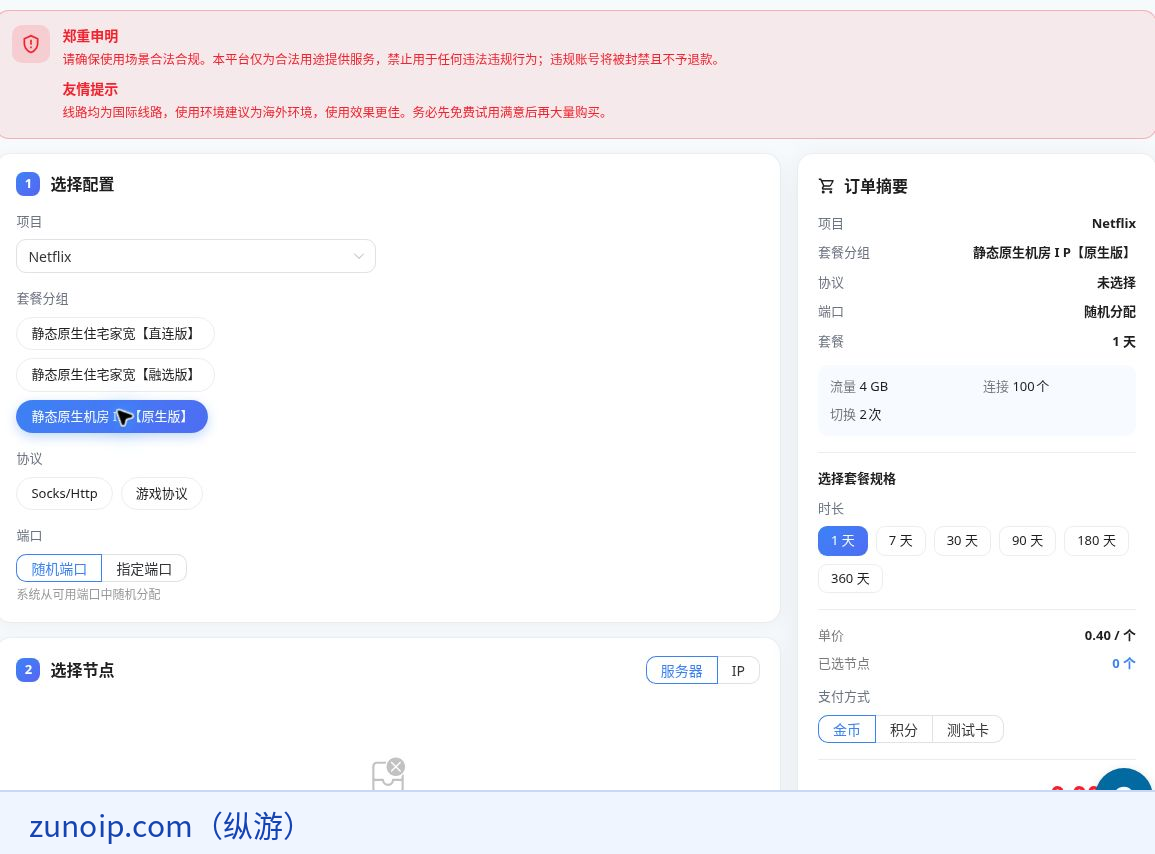Click the 未选择 protocol value in summary

(x=1116, y=283)
